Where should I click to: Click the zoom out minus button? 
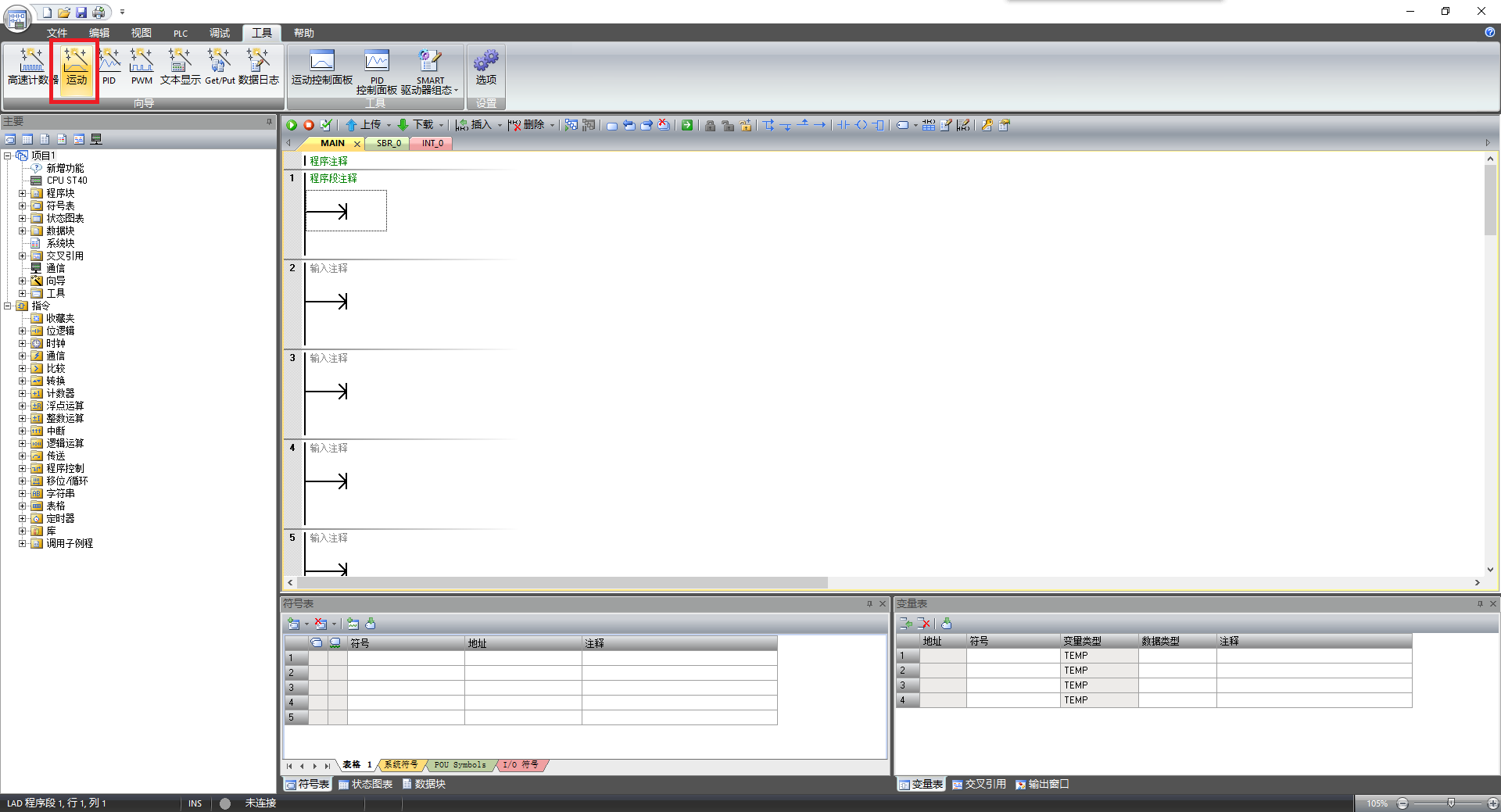click(1402, 803)
